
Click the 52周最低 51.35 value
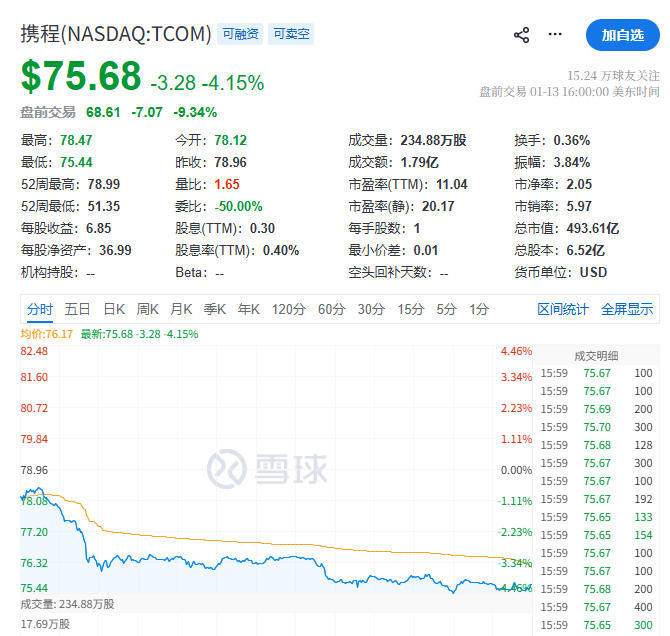[x=104, y=206]
